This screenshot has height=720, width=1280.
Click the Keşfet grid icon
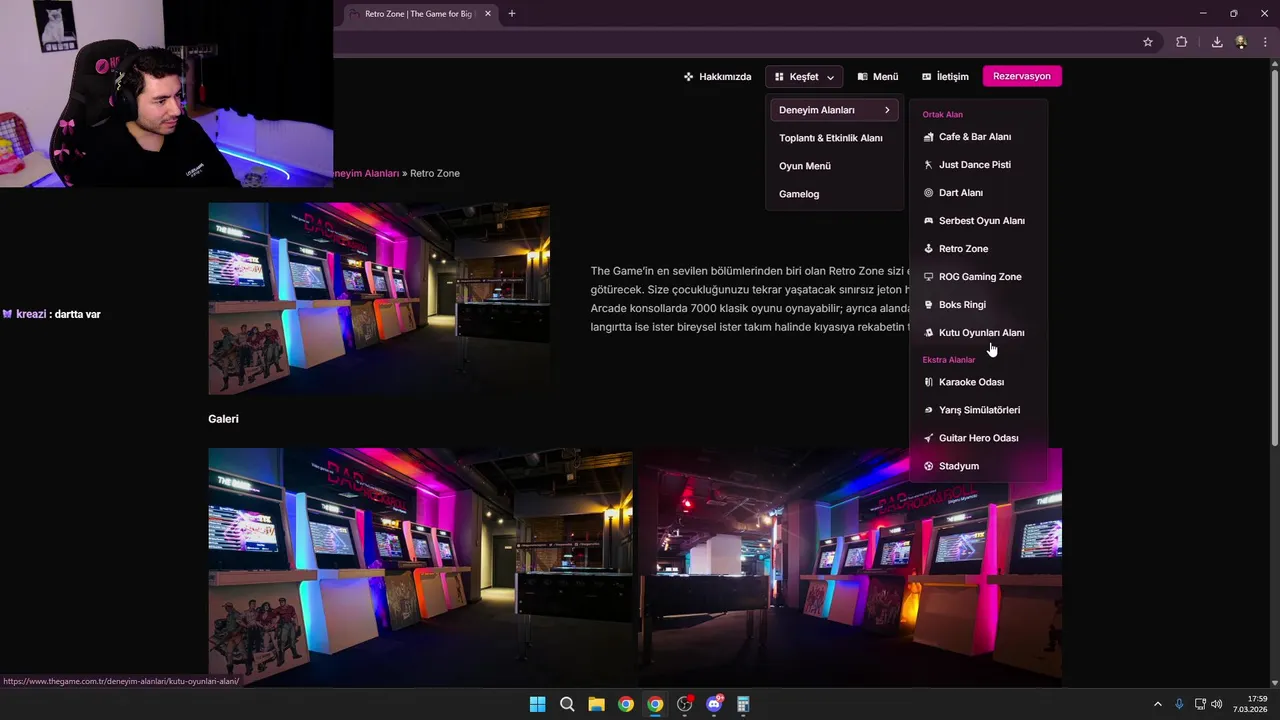[x=779, y=76]
